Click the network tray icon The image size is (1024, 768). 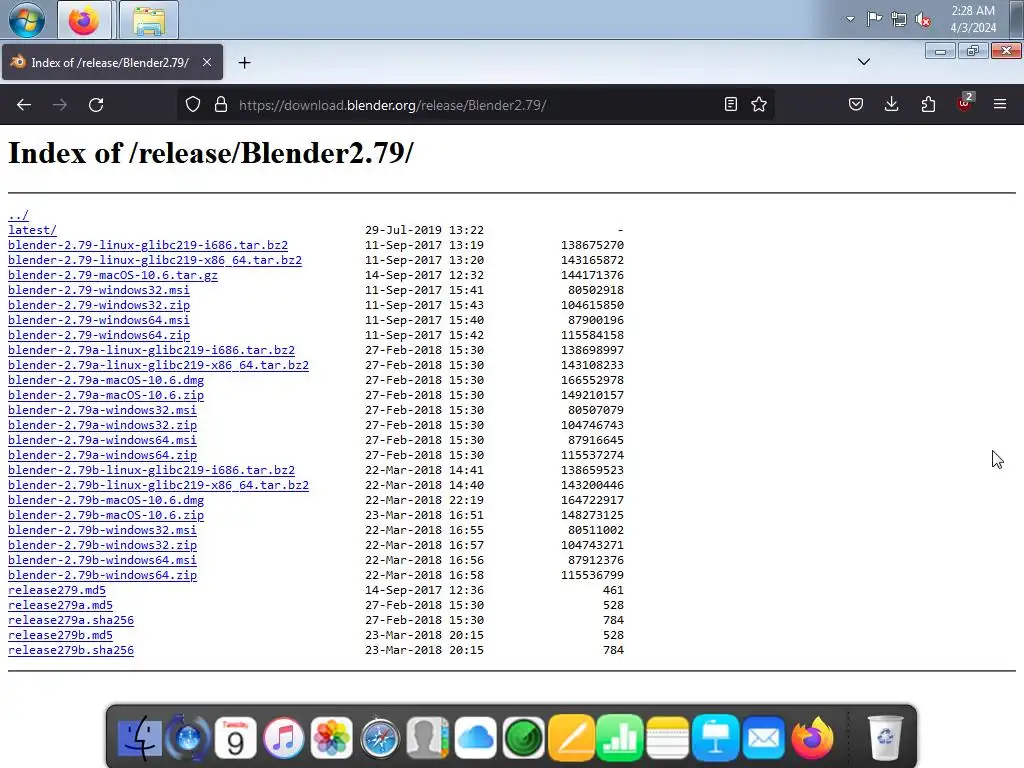click(x=899, y=19)
